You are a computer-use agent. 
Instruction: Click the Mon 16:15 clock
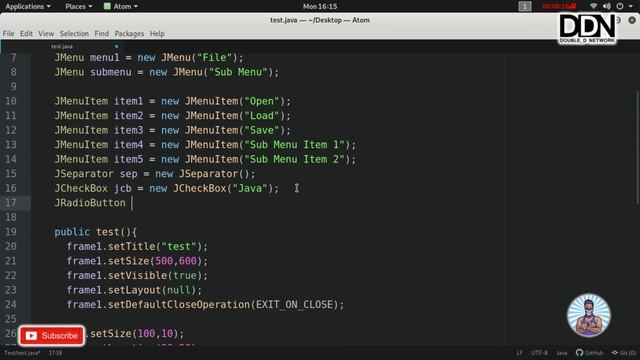click(320, 6)
